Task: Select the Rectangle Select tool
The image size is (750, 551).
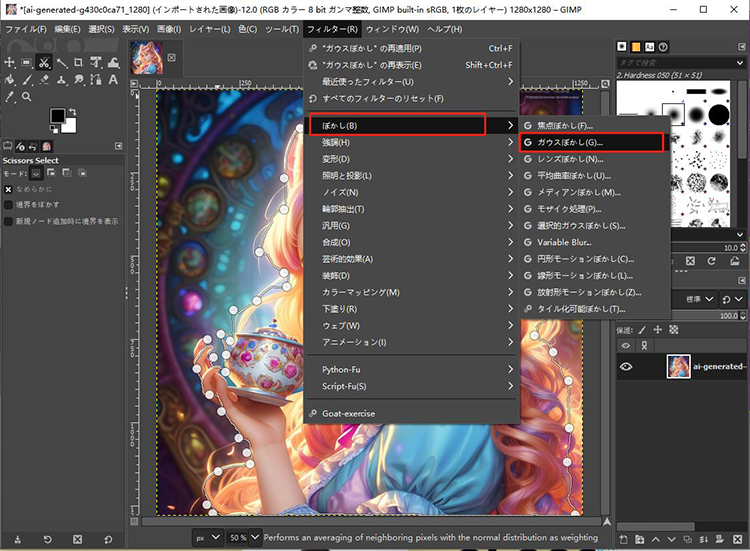Action: click(x=27, y=62)
